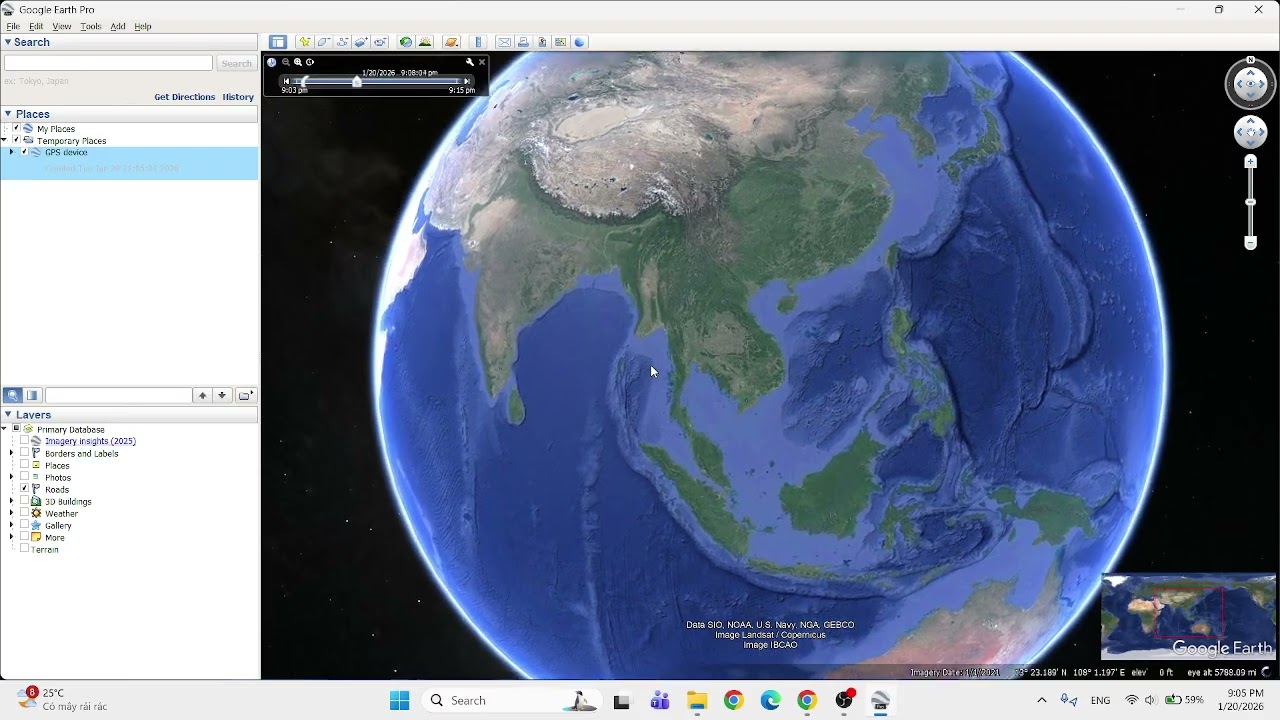The image size is (1280, 720).
Task: Move selected place item down arrow
Action: click(x=222, y=395)
